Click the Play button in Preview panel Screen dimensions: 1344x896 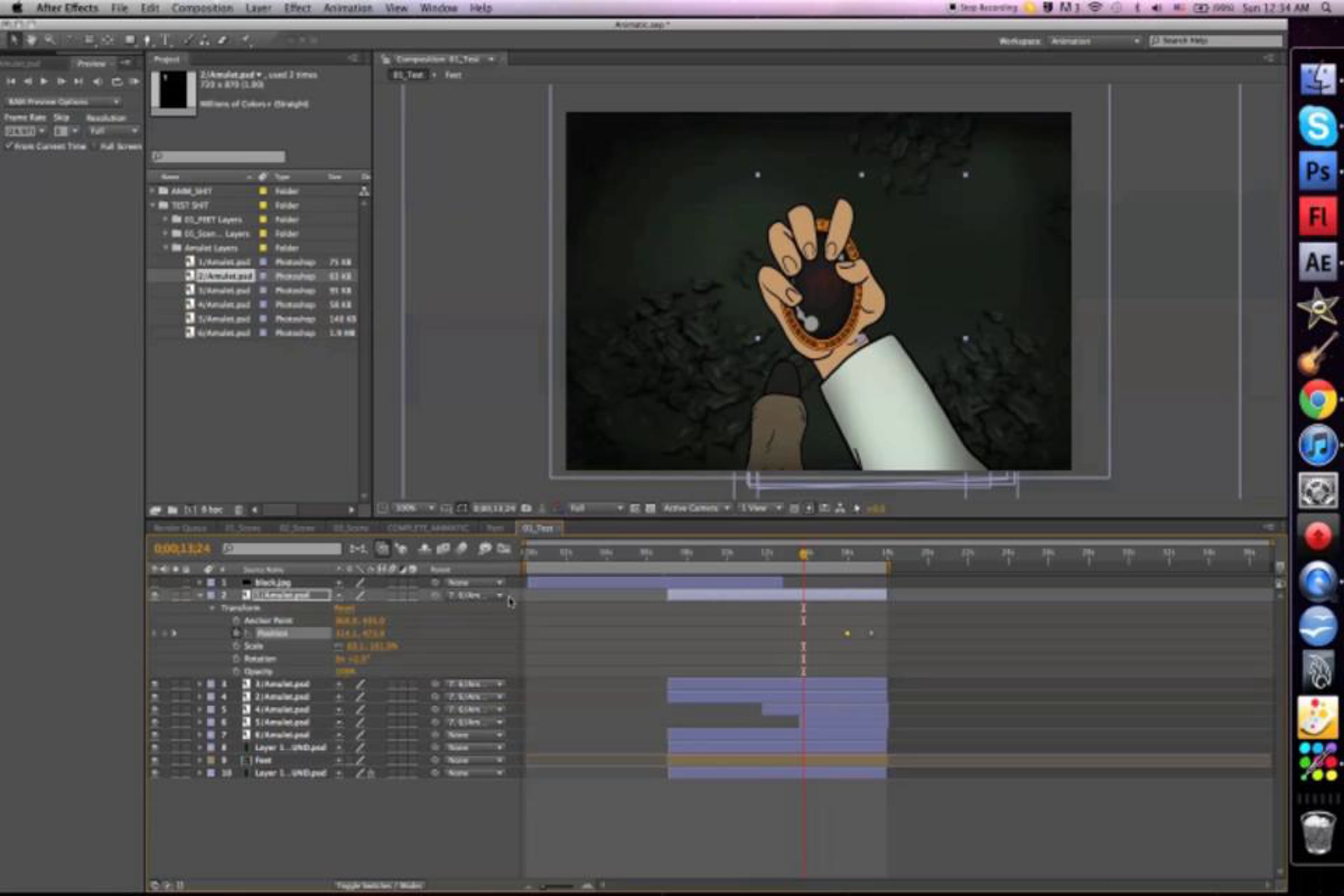(x=44, y=82)
